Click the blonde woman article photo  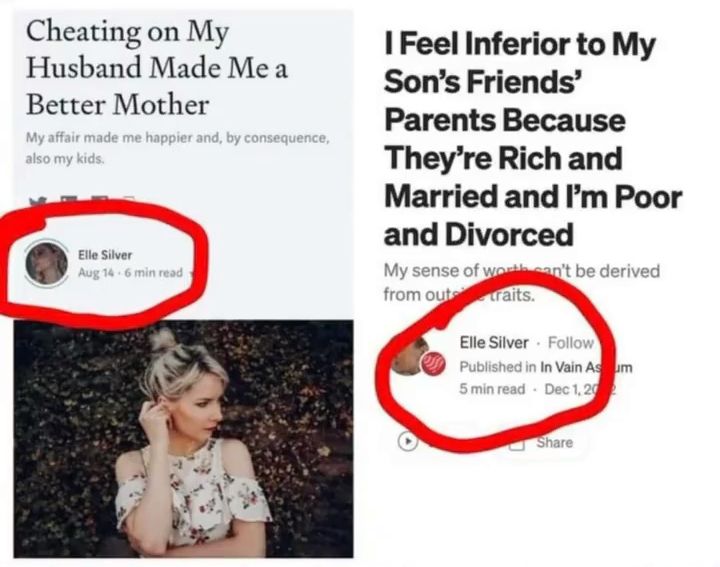pos(184,438)
